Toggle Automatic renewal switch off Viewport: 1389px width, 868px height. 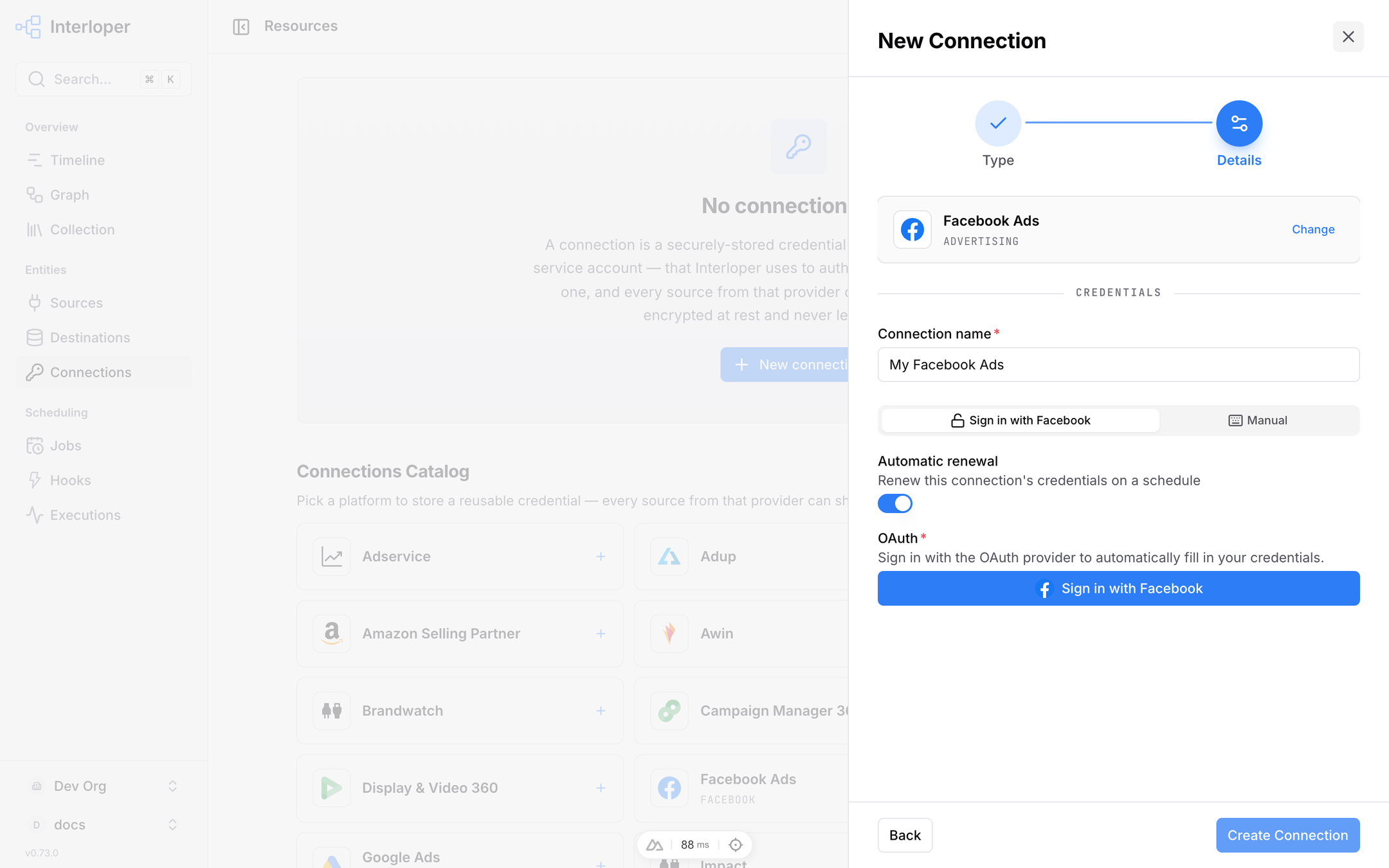tap(894, 503)
